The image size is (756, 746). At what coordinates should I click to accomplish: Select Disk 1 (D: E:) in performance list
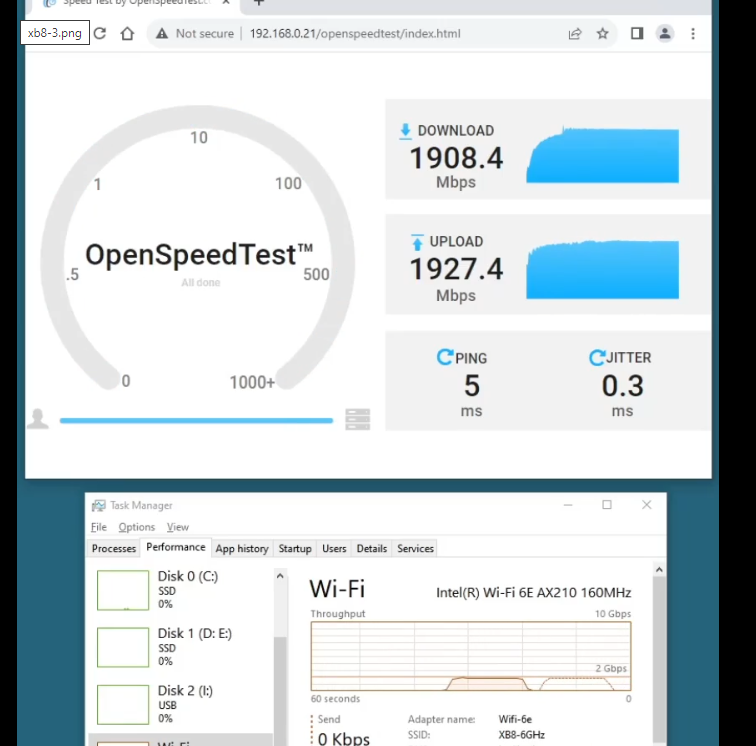pyautogui.click(x=181, y=647)
